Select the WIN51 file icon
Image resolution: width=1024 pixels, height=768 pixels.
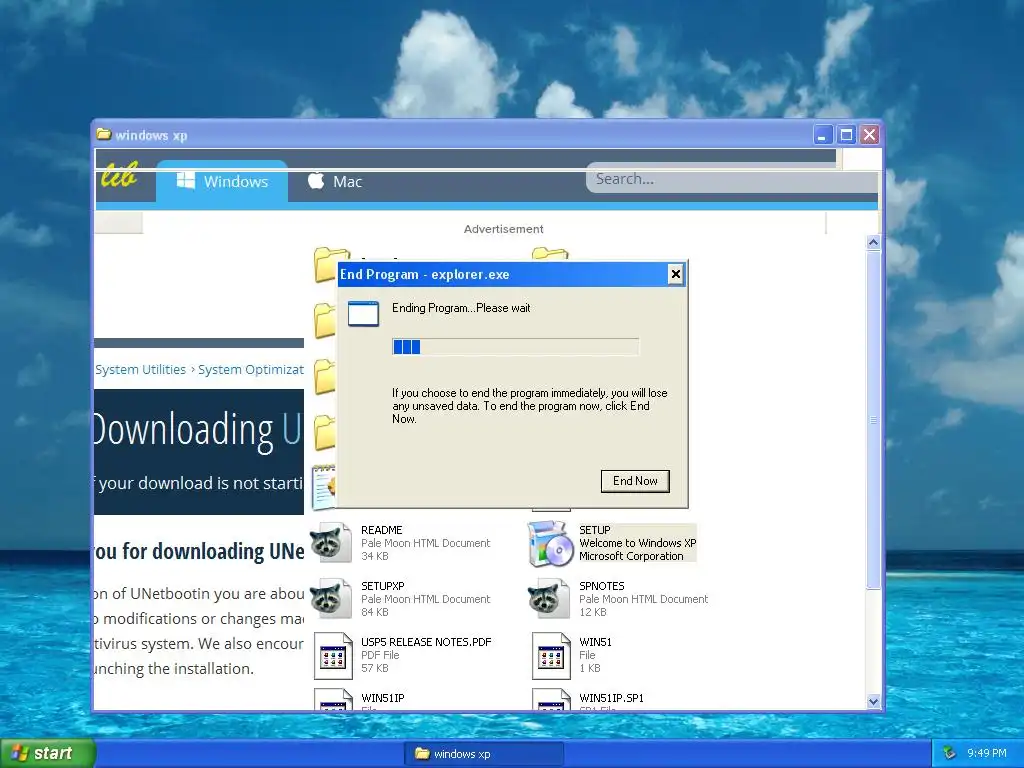(x=551, y=655)
